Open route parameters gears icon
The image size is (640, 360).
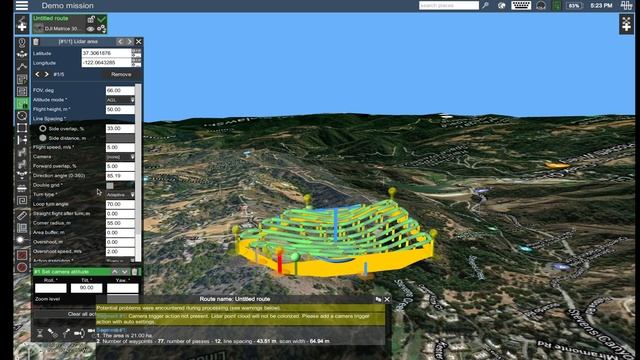[x=101, y=29]
